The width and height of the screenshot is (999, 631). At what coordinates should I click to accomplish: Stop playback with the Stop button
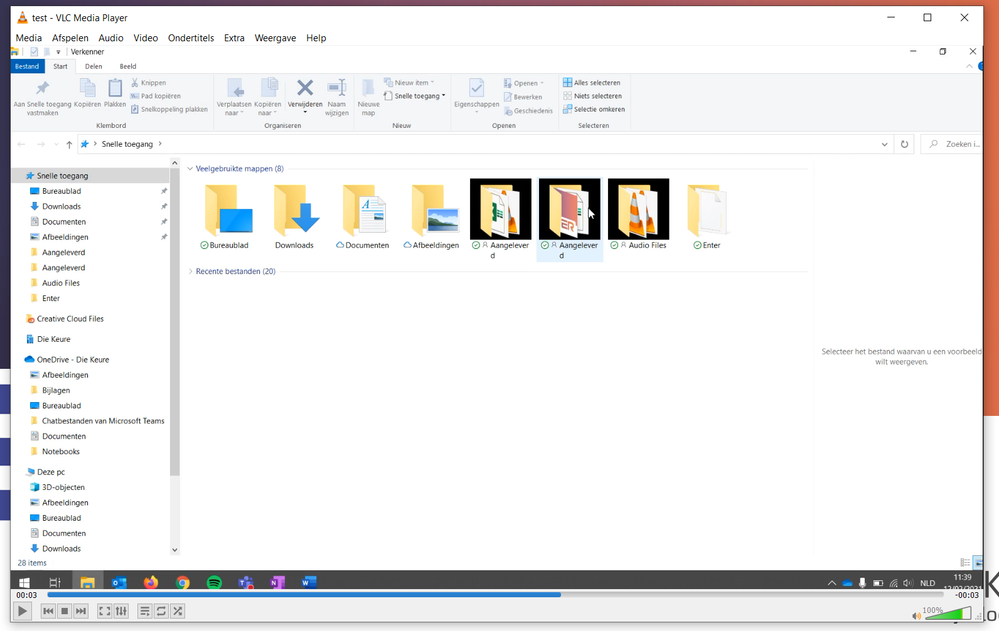[64, 611]
